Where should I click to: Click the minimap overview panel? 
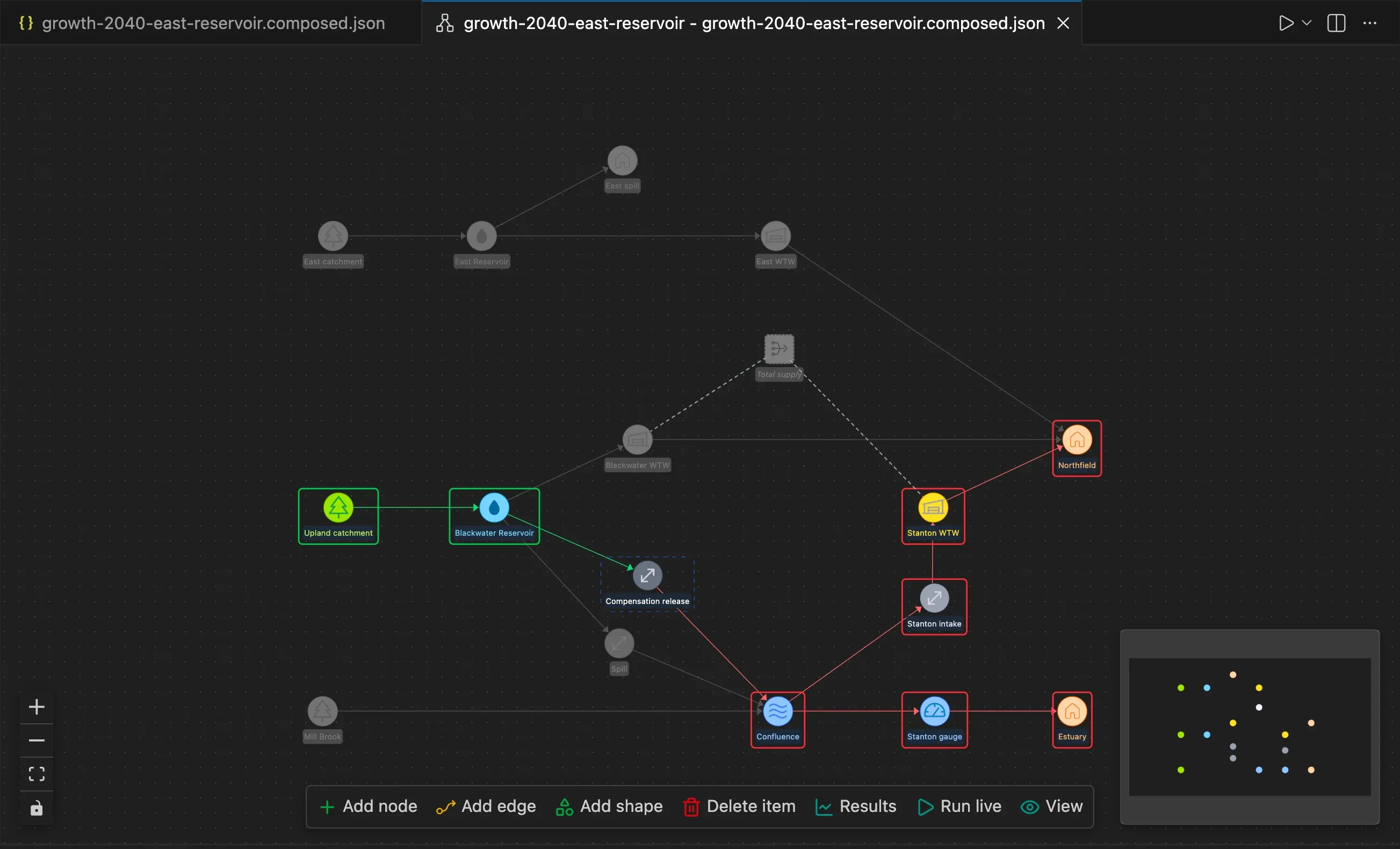(x=1250, y=727)
